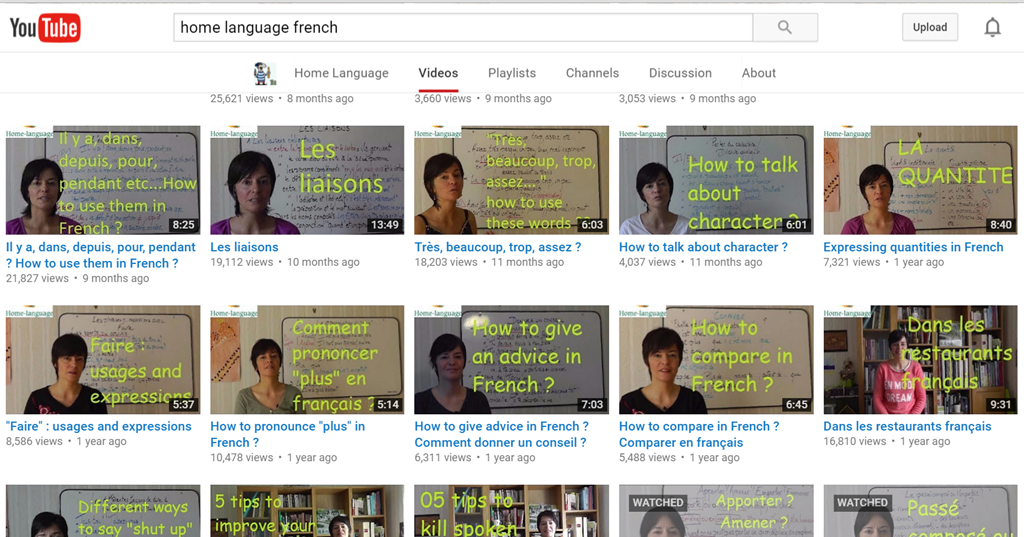Play the 'LA QUANTITE' video thumbnail
Screen dimensions: 1024x537
point(920,180)
